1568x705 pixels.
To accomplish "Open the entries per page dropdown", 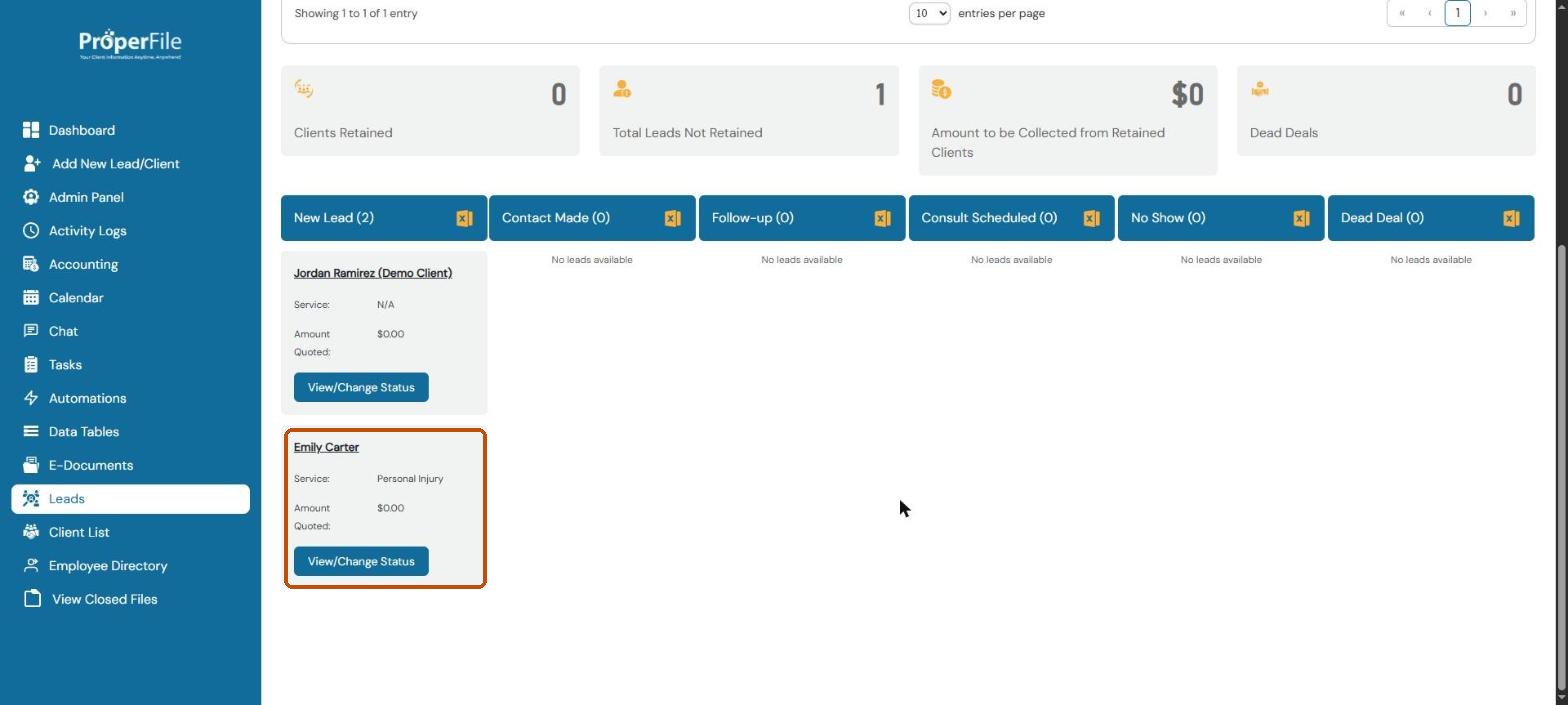I will pos(929,13).
